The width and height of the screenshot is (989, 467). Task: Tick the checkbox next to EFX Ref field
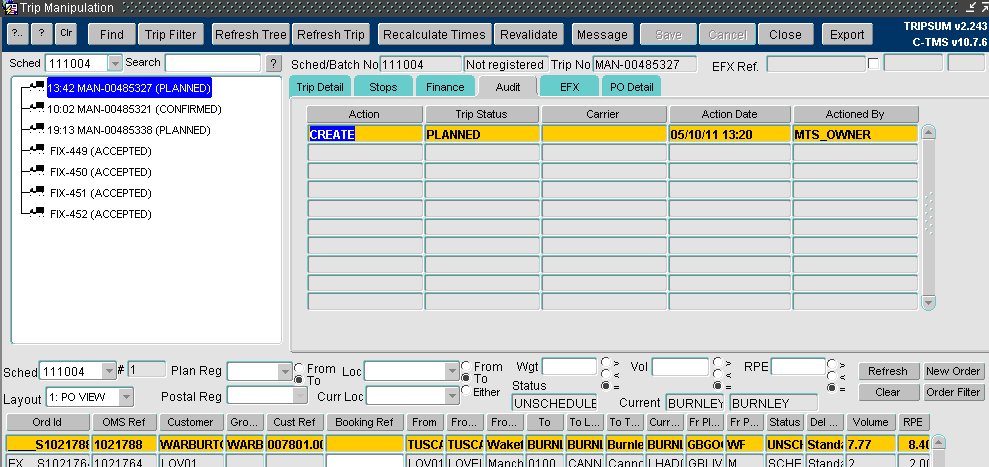tap(874, 63)
